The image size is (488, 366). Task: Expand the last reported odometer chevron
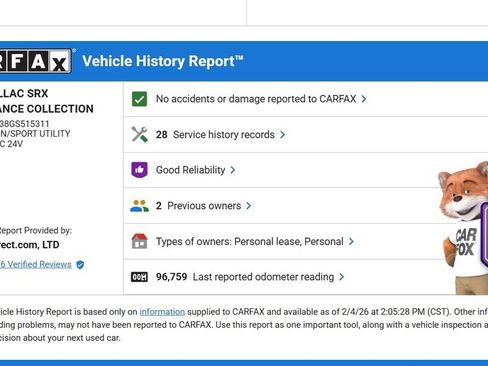click(x=341, y=277)
